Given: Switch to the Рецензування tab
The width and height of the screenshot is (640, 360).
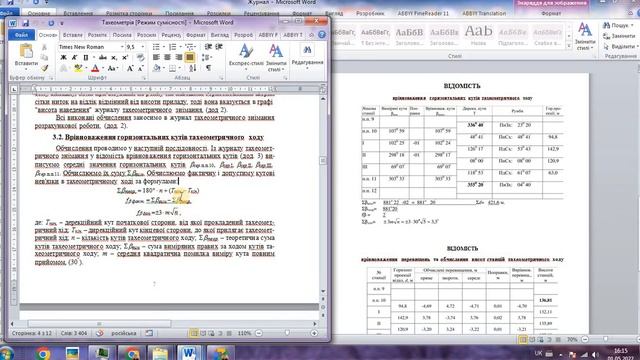Looking at the screenshot, I should [x=171, y=35].
